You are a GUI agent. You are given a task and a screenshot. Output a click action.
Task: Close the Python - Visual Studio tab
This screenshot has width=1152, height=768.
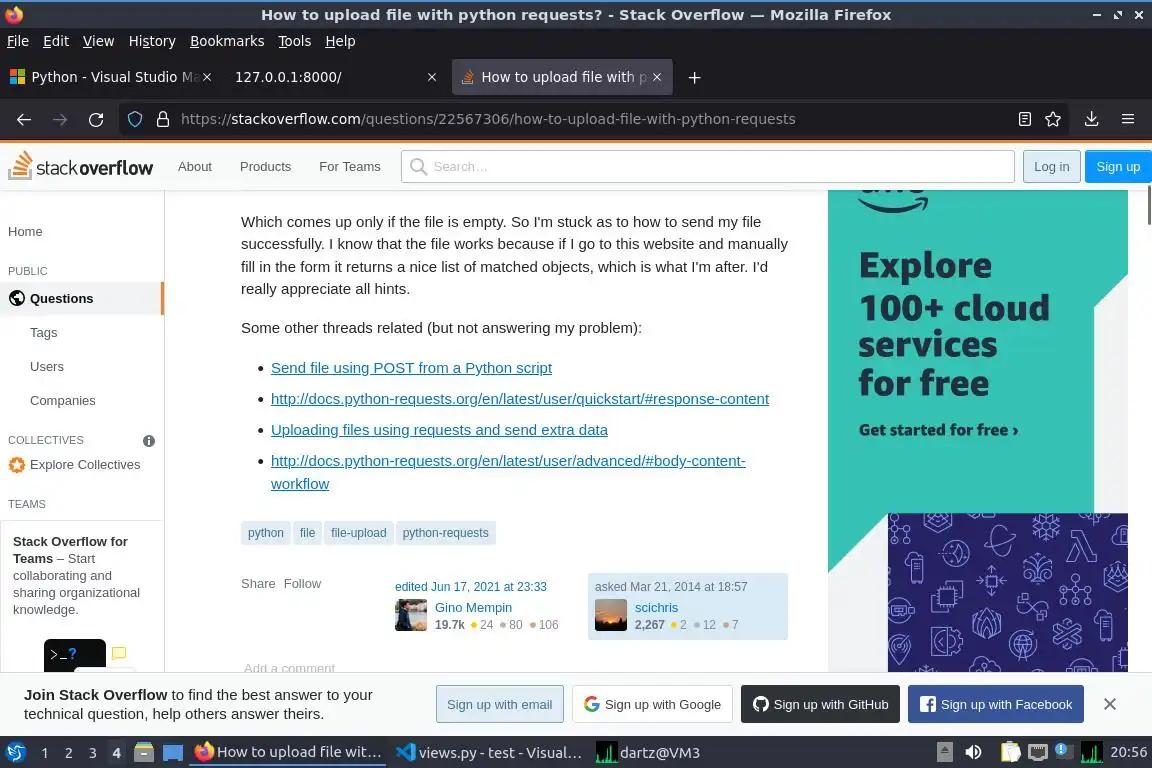coord(207,77)
